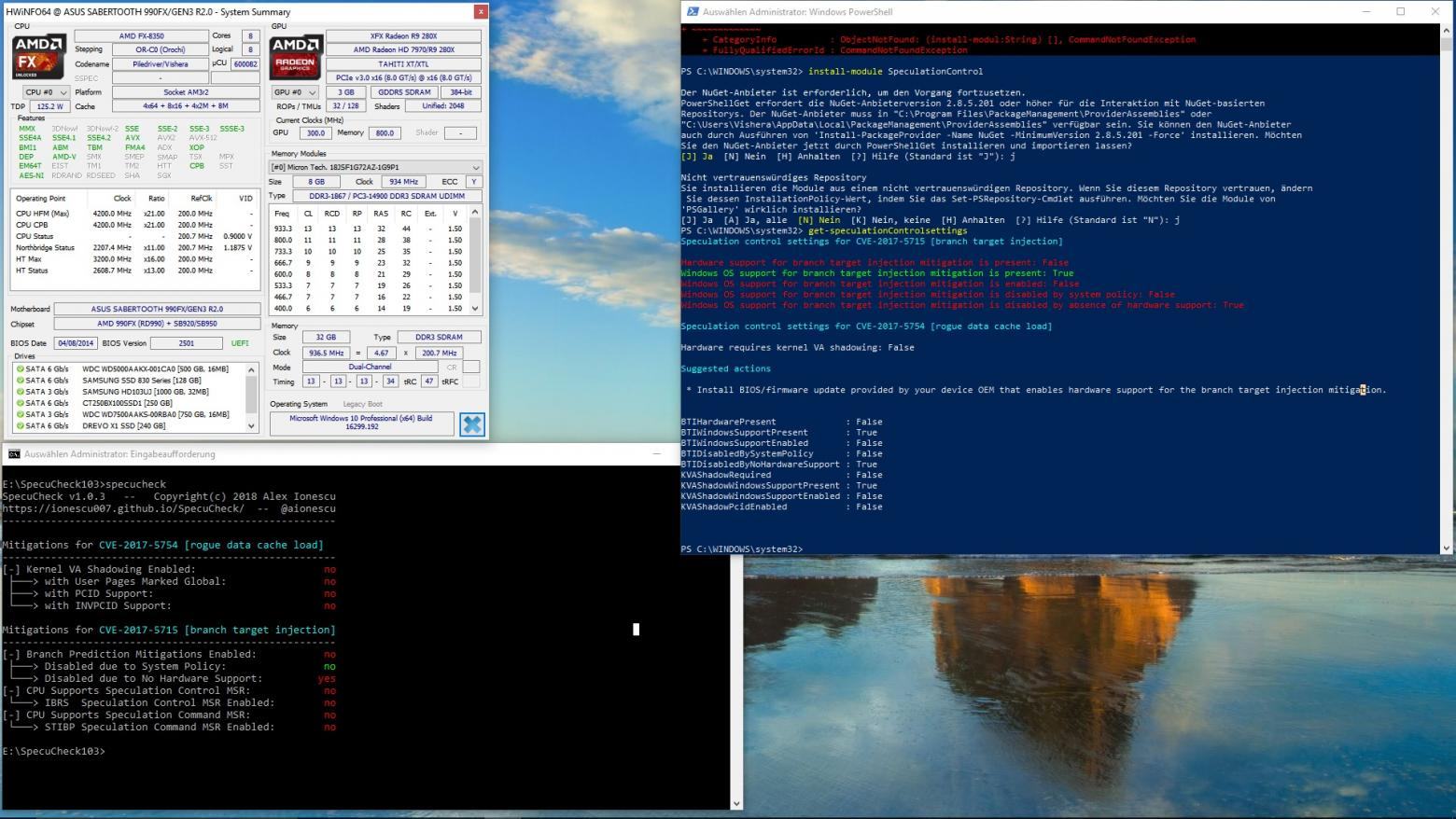Click status icon of SAMSUNG HD103UJ drive
Viewport: 1456px width, 819px height.
pyautogui.click(x=20, y=392)
